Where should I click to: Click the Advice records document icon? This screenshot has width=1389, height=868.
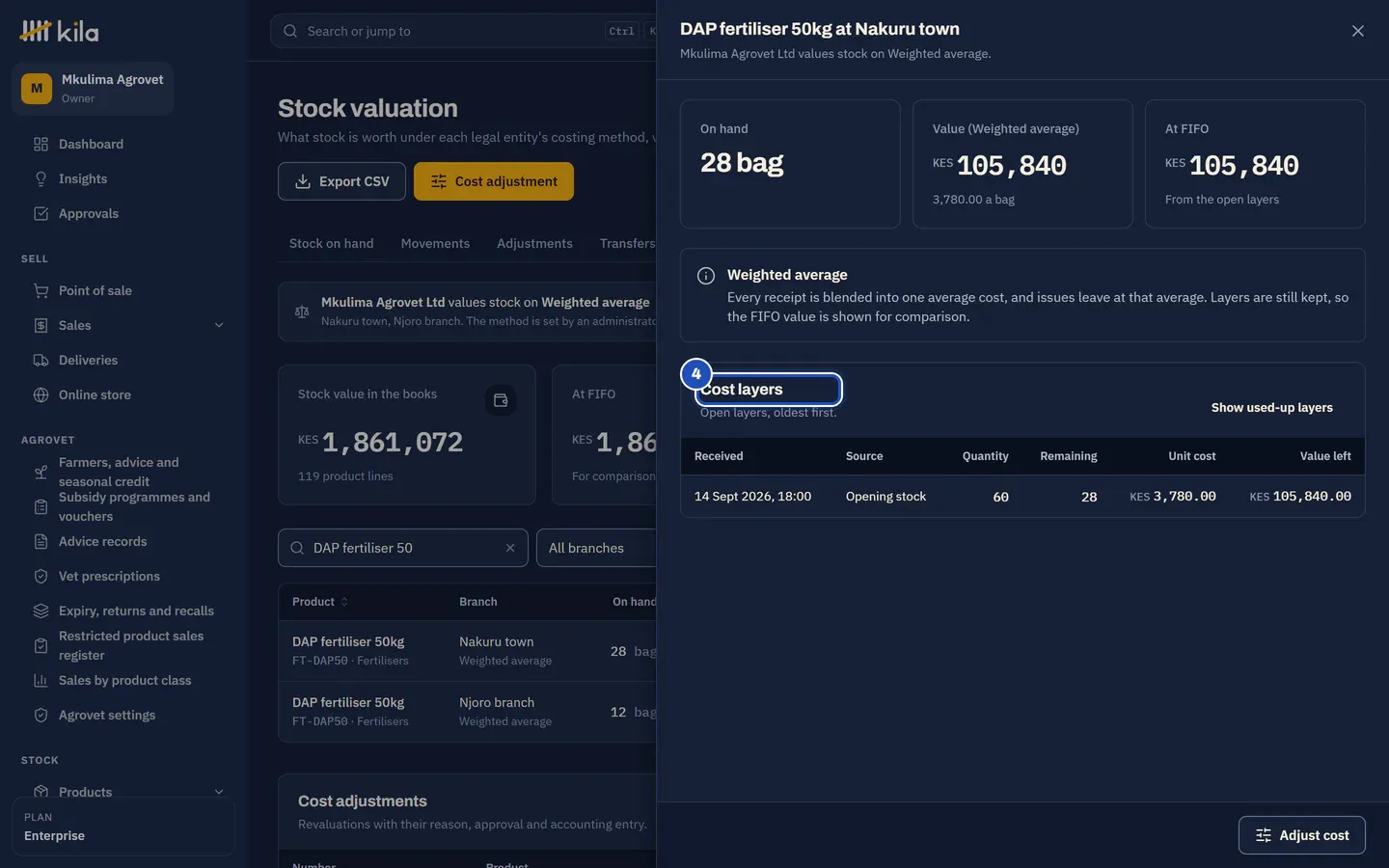point(41,542)
